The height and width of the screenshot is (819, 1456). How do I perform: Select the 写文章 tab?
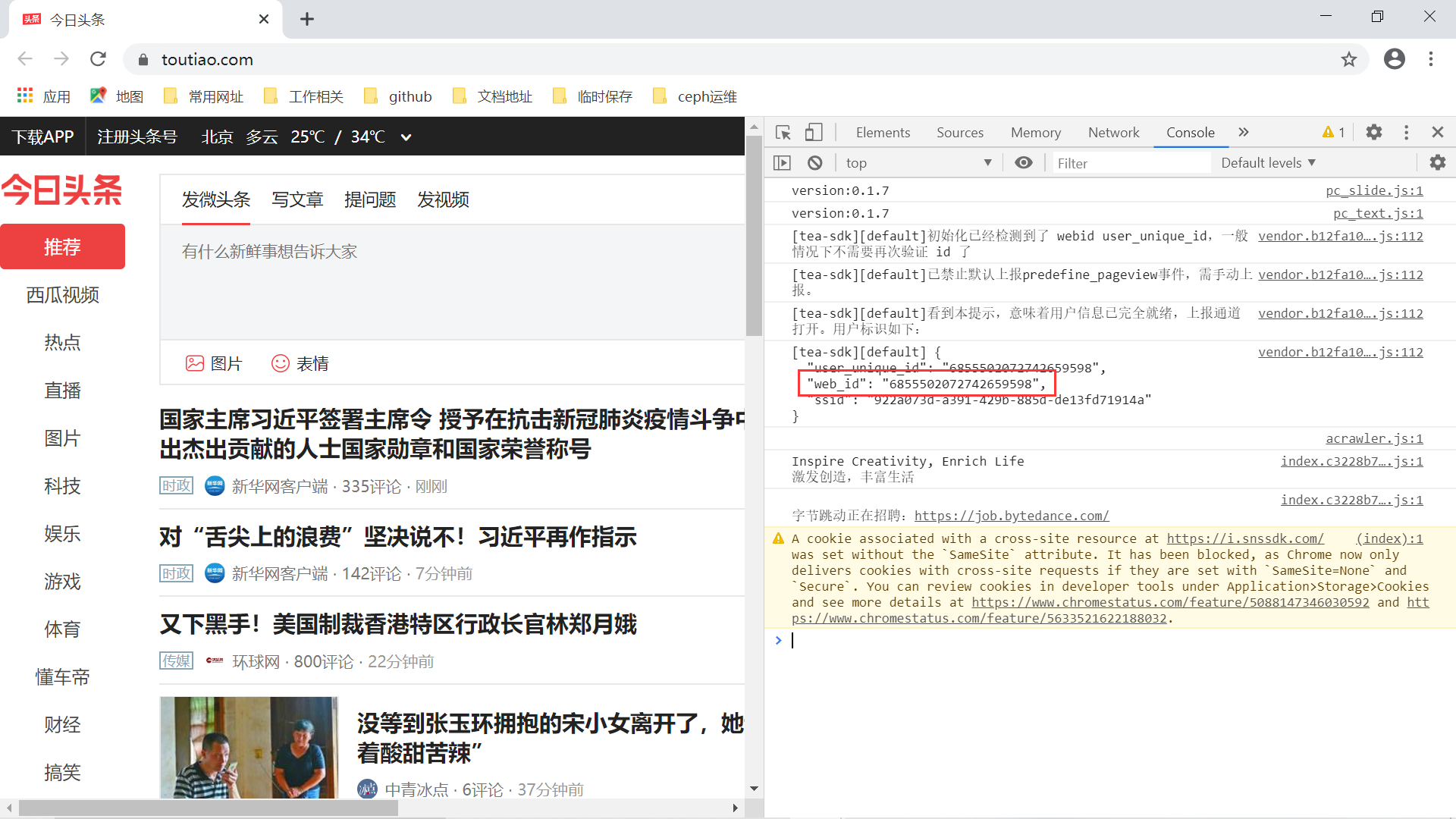click(297, 199)
